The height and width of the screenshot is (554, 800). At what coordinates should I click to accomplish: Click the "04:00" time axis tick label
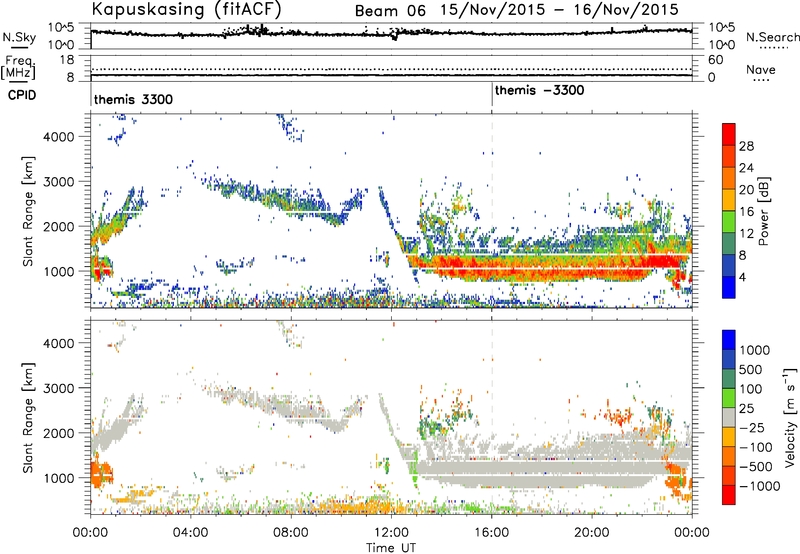[x=190, y=533]
